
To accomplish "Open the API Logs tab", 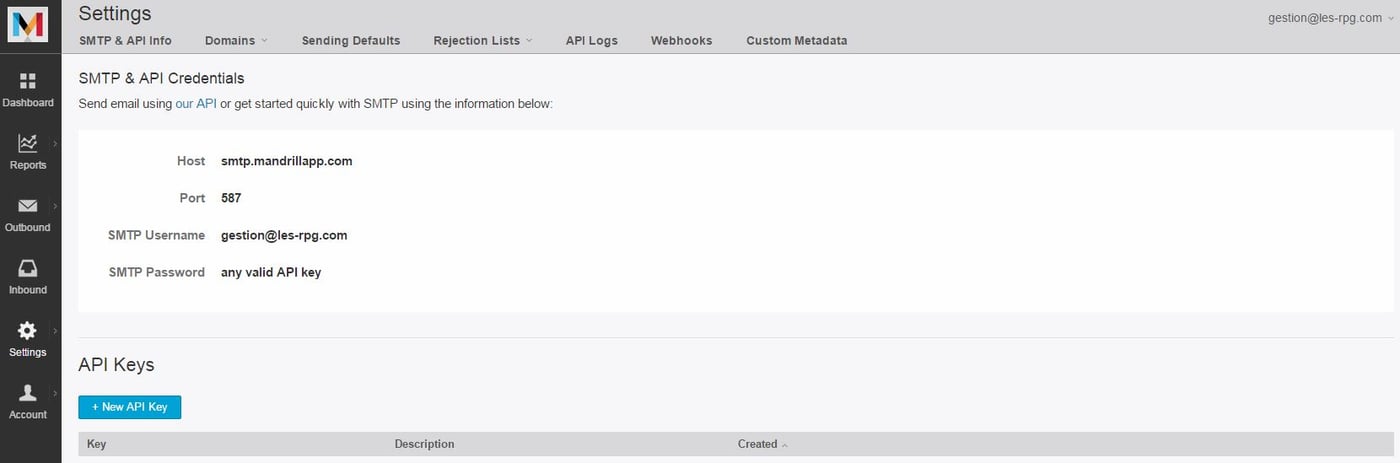I will point(591,41).
